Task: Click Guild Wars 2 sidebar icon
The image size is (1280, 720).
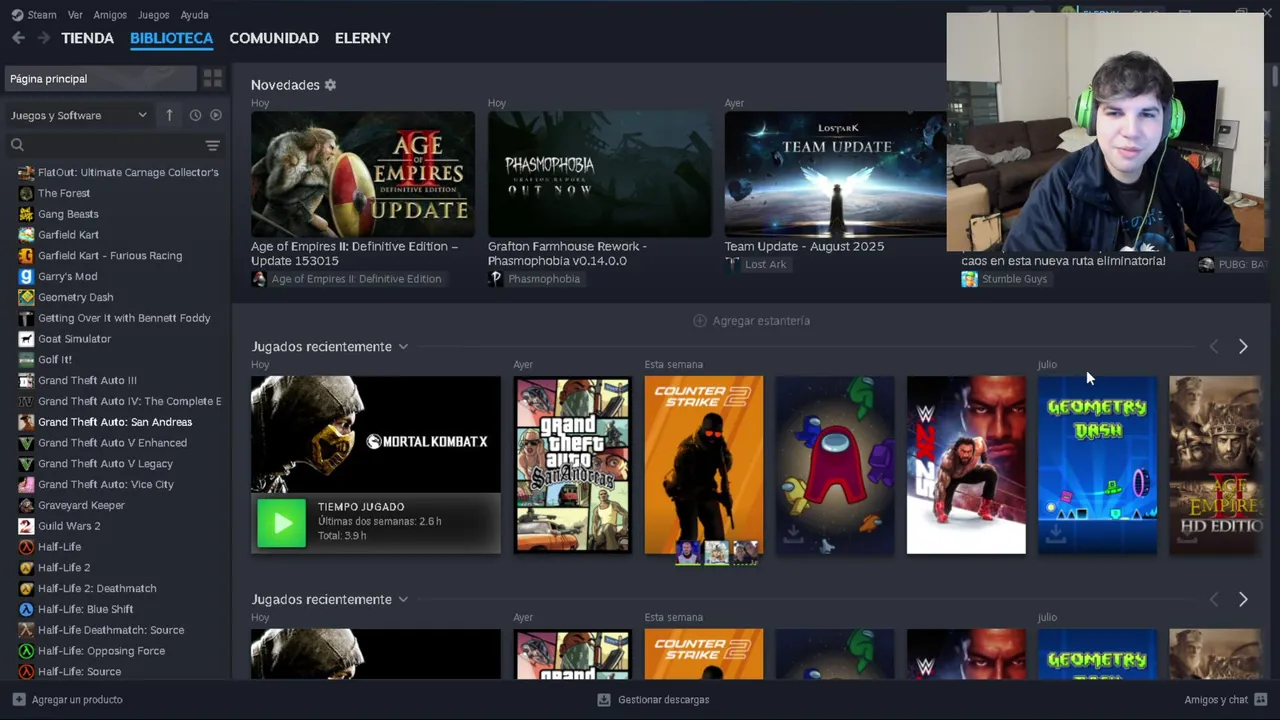Action: [x=27, y=526]
